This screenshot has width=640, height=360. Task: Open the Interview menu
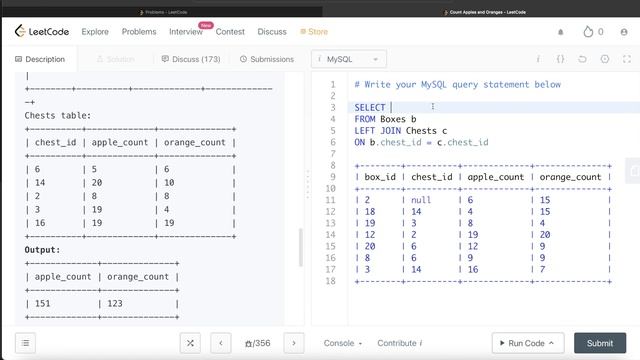(186, 31)
